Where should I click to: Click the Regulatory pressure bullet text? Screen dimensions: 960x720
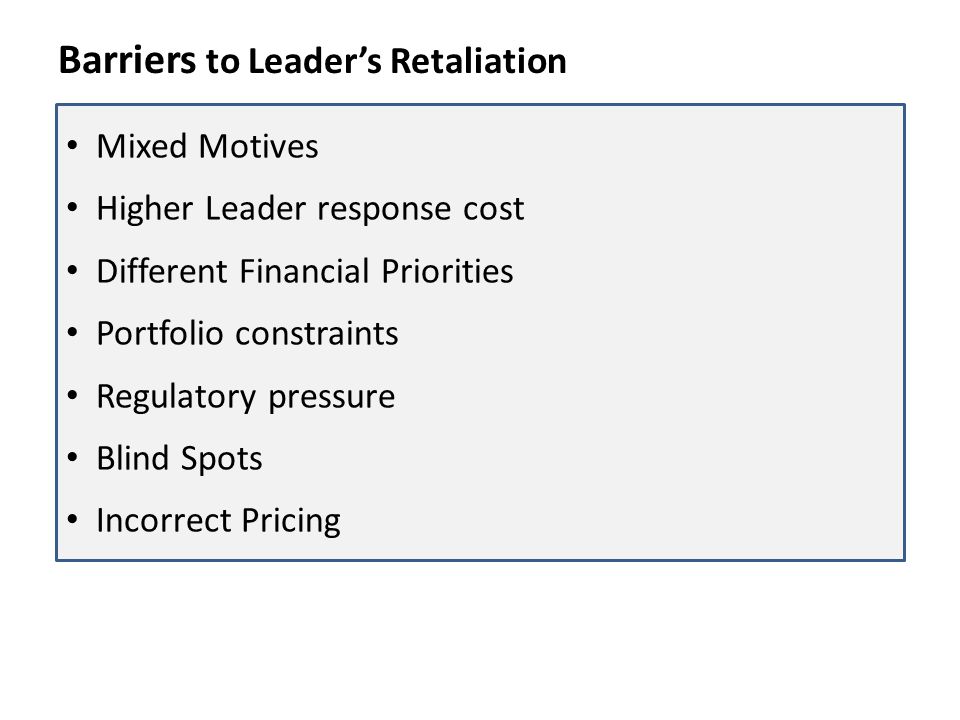tap(246, 397)
